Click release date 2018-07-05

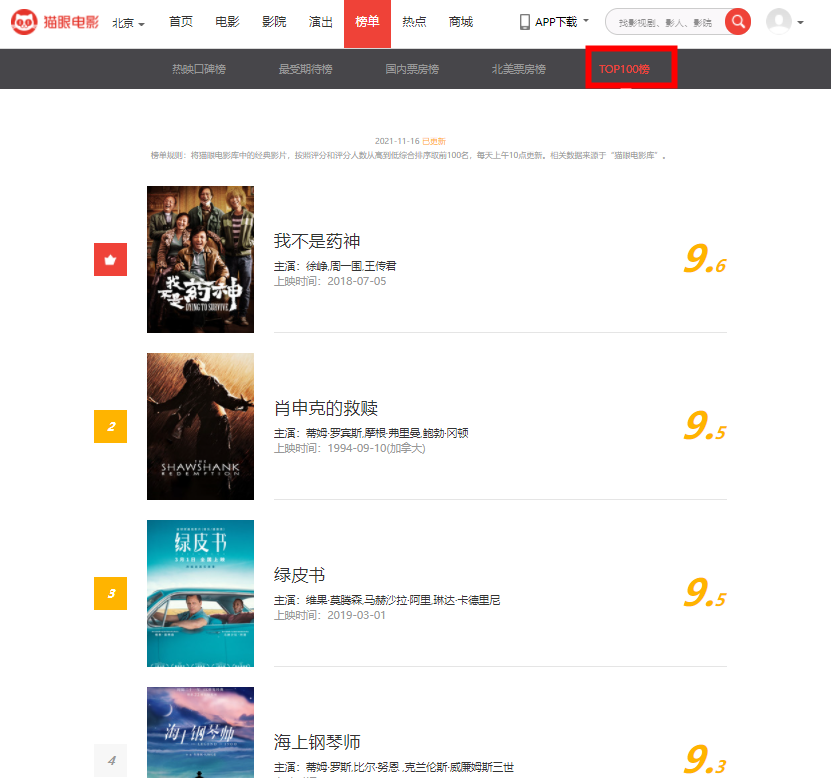[x=357, y=281]
